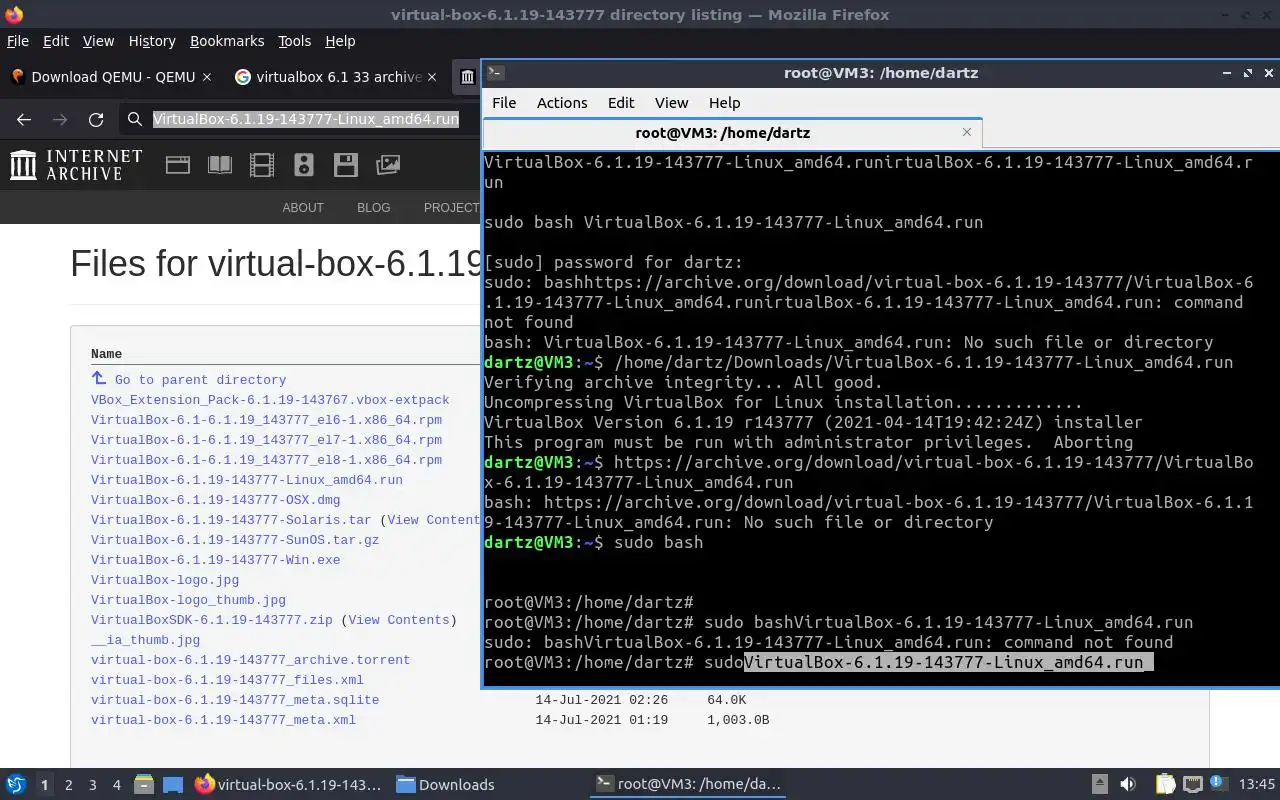This screenshot has height=800, width=1280.
Task: Switch to workspace 3
Action: 92,785
